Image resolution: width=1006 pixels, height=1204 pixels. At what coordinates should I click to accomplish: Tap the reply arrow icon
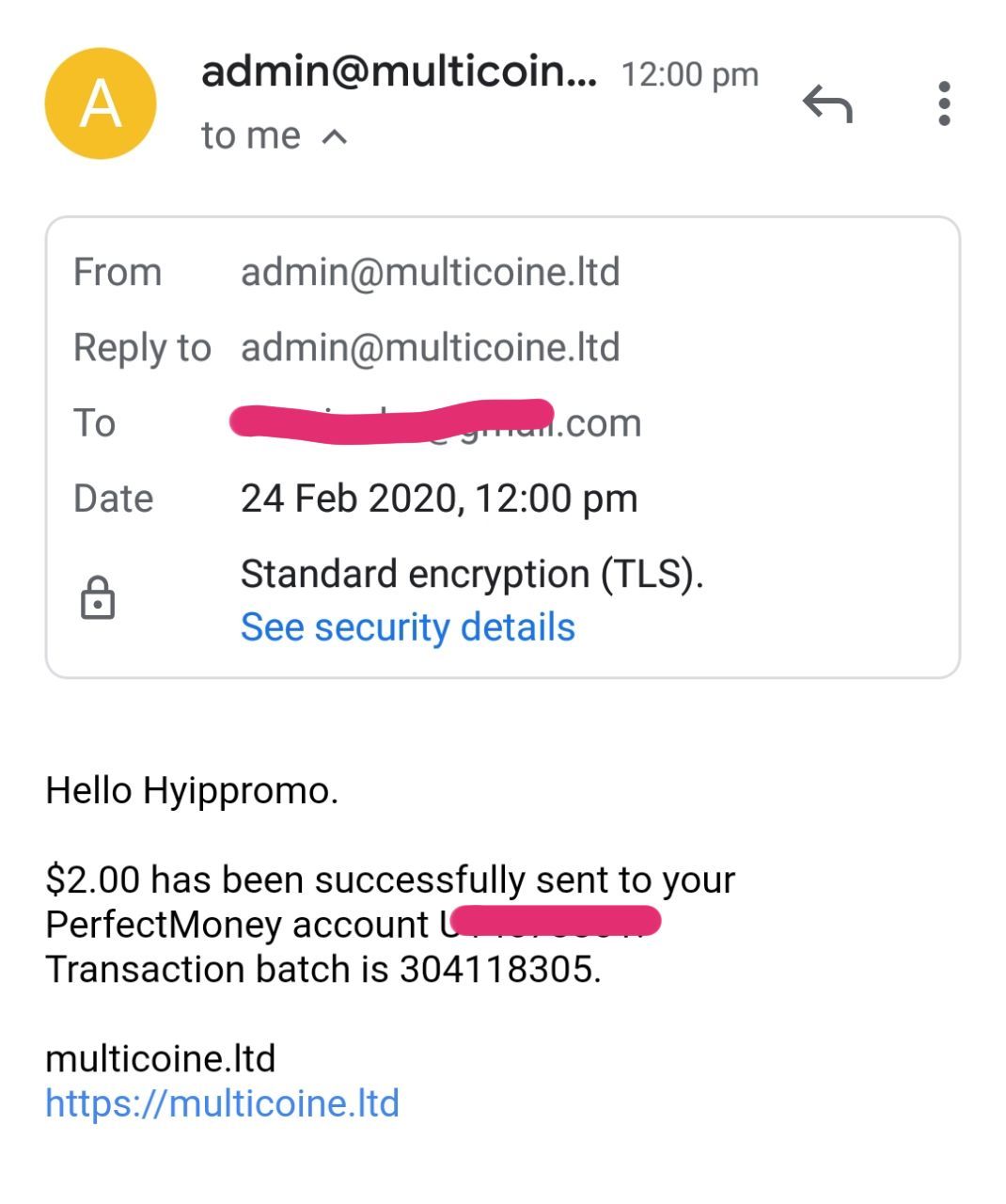coord(827,103)
